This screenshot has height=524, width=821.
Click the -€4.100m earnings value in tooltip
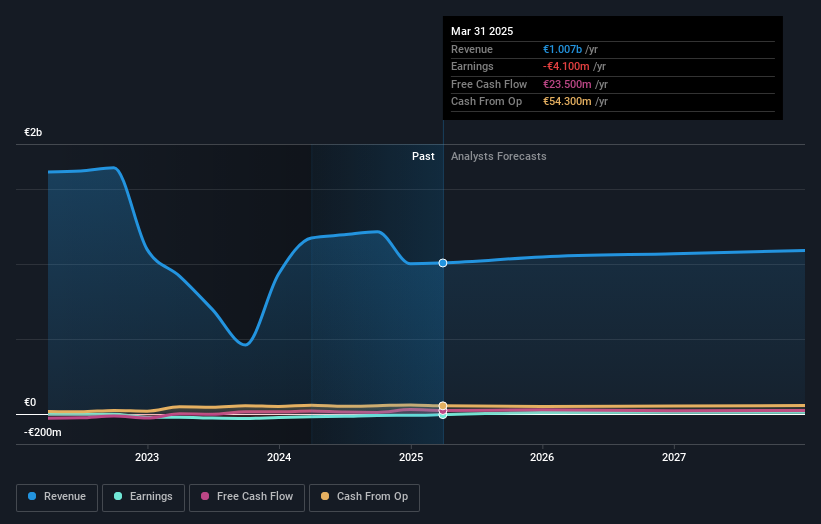(566, 66)
